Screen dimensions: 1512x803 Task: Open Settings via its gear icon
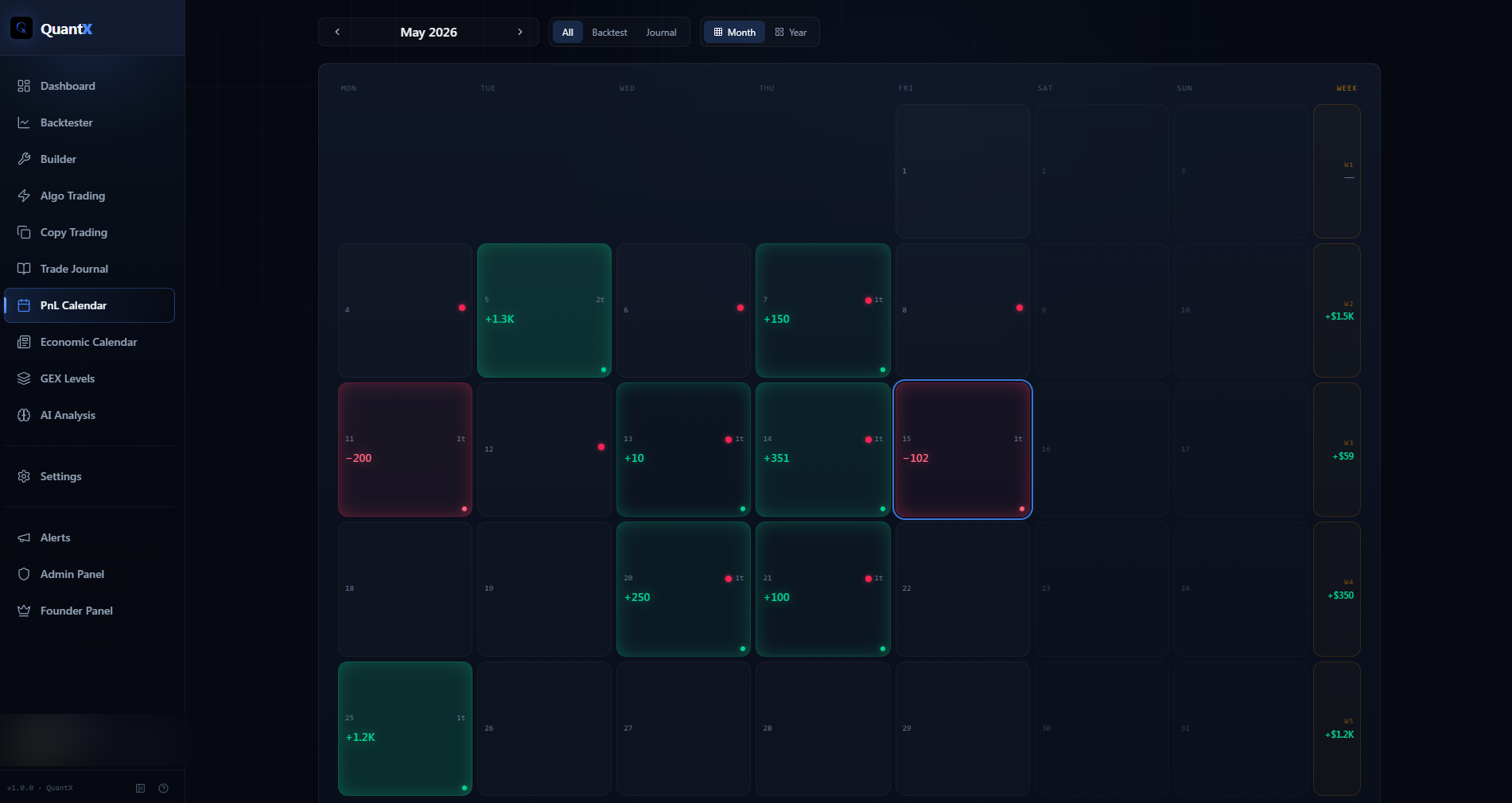(x=24, y=476)
